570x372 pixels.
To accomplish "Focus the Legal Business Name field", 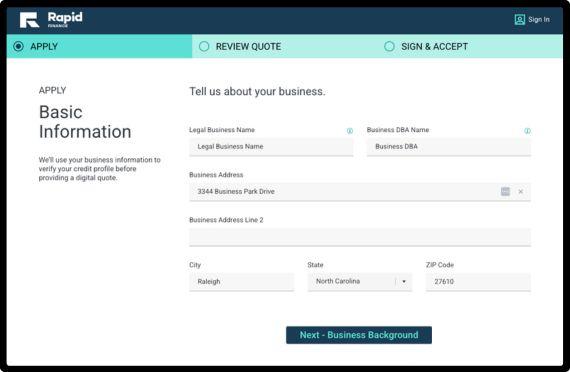I will pyautogui.click(x=271, y=147).
